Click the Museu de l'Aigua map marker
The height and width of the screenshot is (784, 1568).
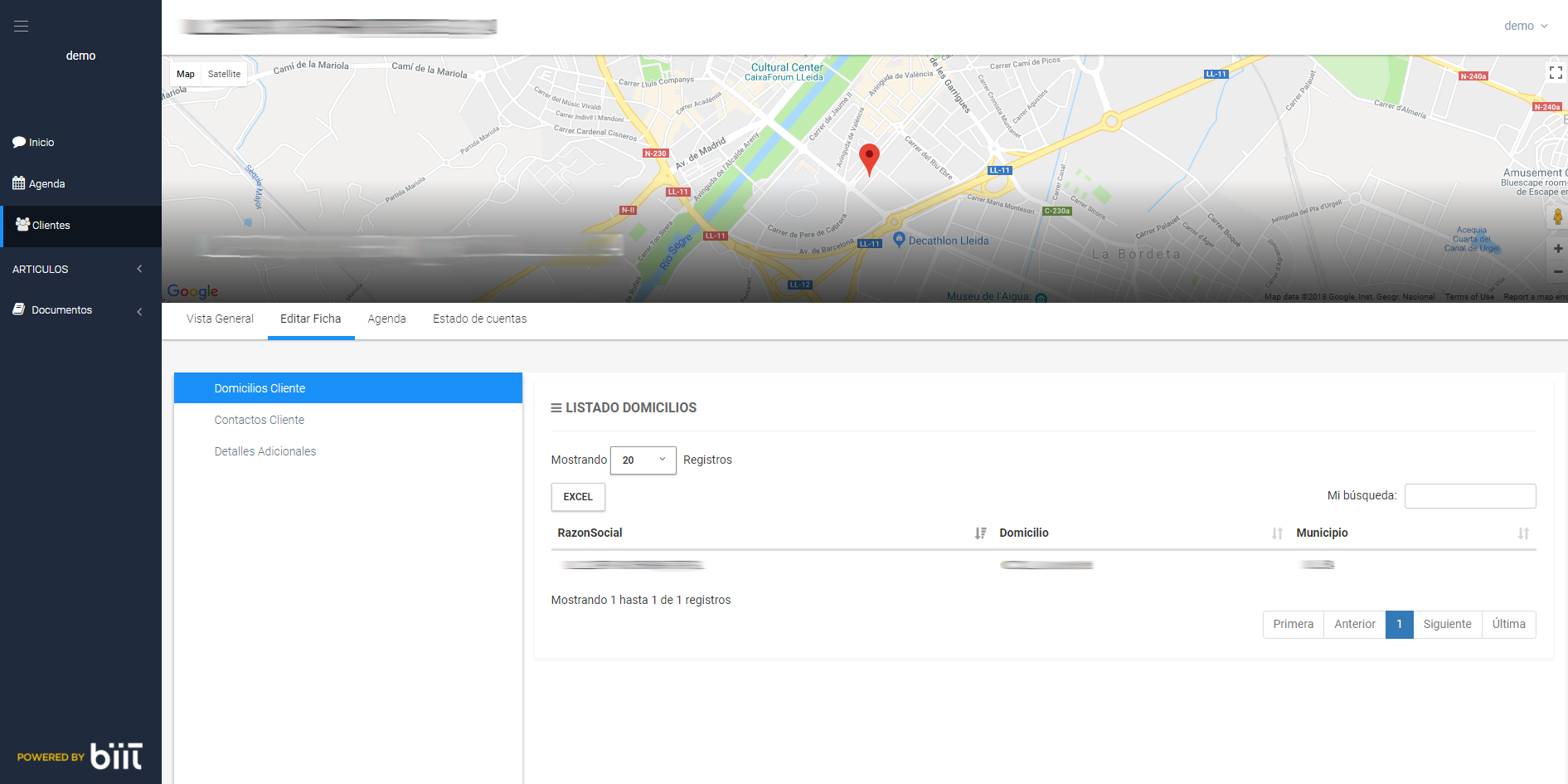(1041, 298)
